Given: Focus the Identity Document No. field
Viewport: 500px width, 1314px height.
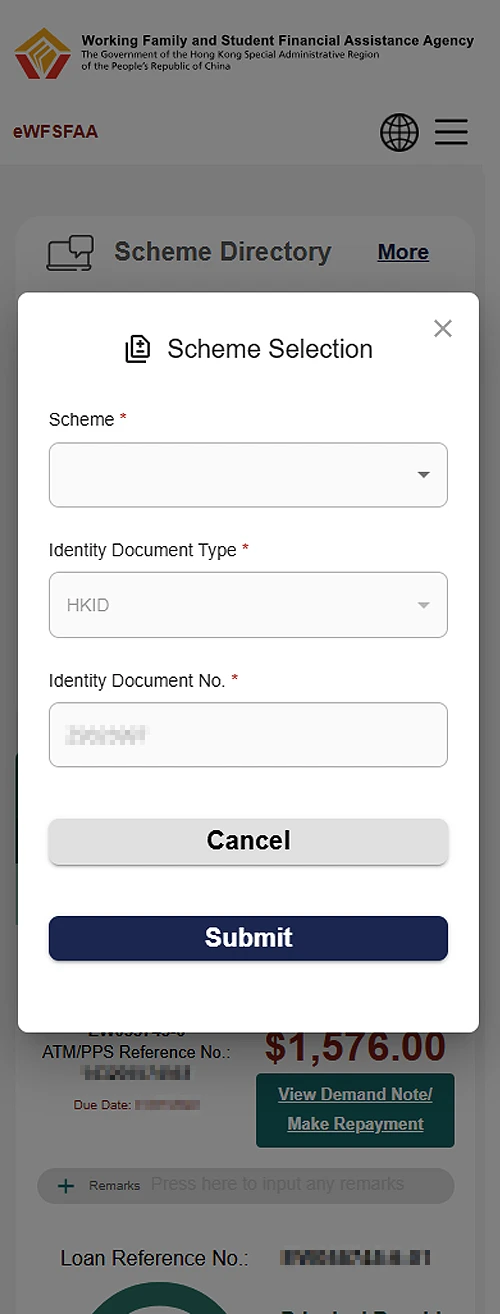Looking at the screenshot, I should 248,735.
